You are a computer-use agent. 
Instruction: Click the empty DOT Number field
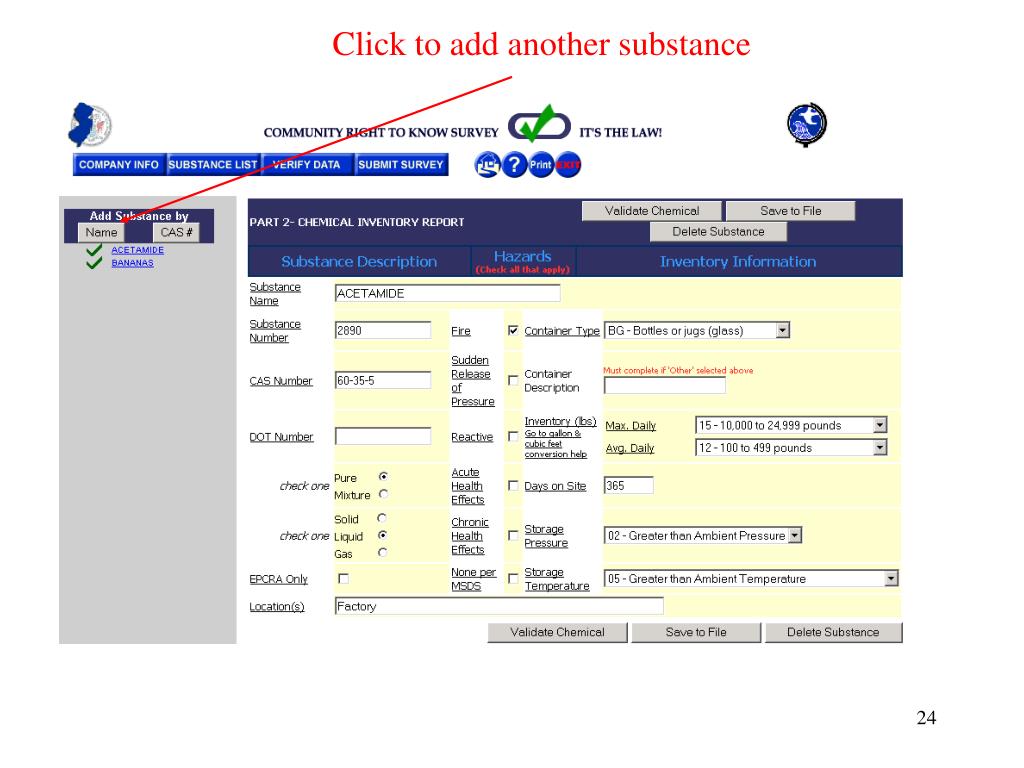383,436
